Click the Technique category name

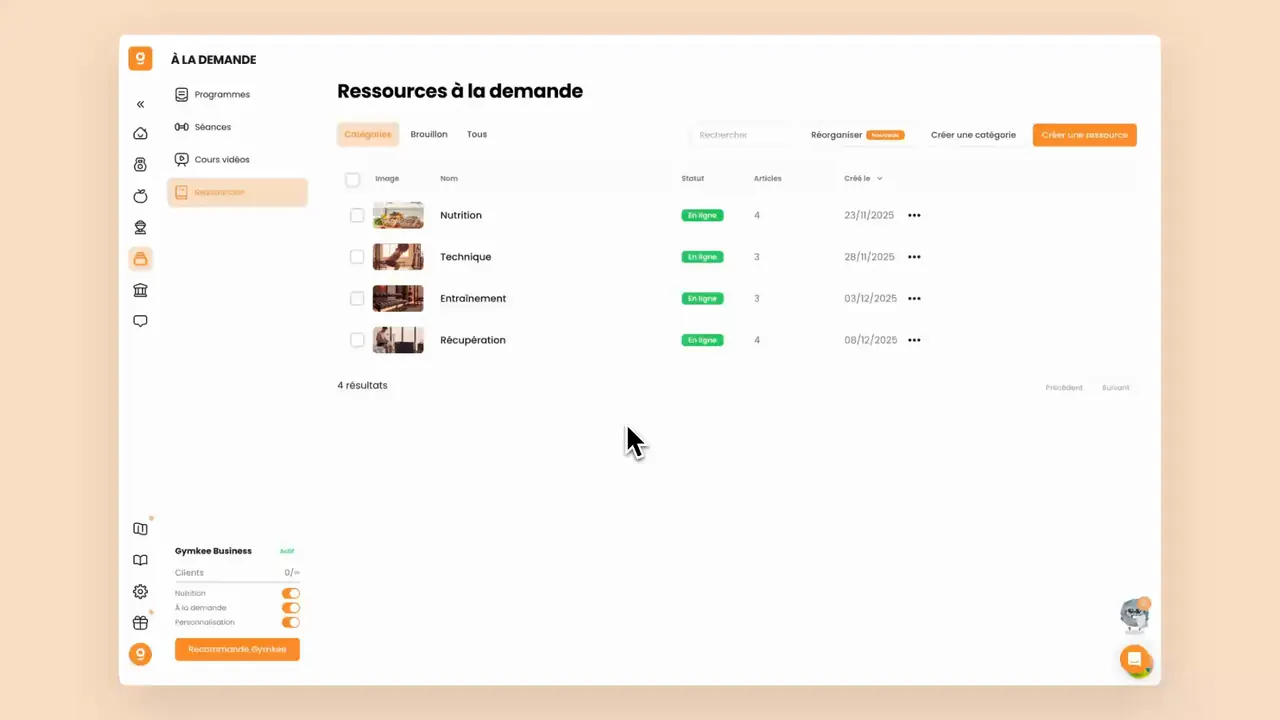coord(466,257)
